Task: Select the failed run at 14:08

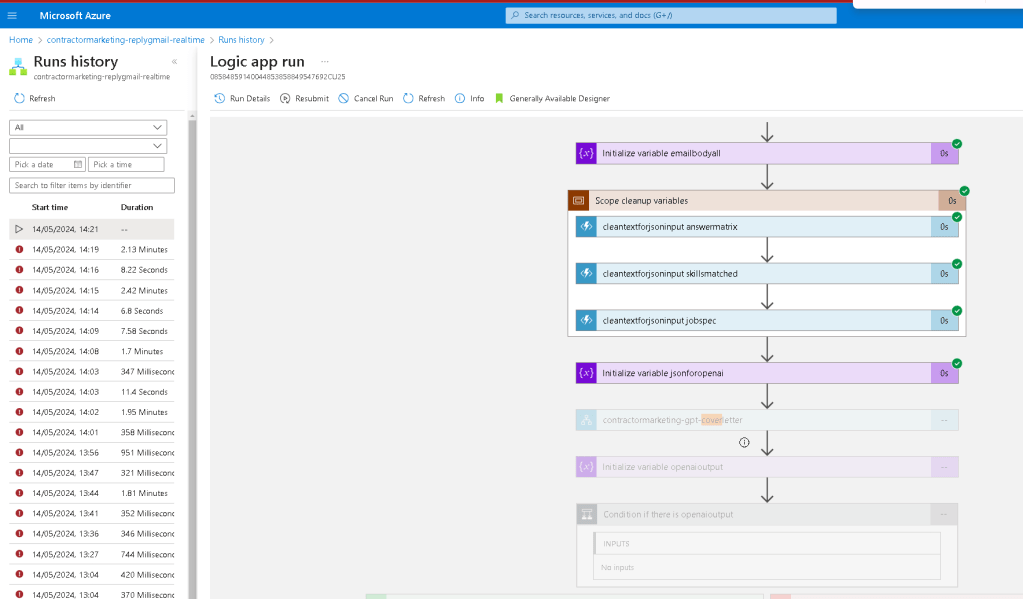Action: 91,351
